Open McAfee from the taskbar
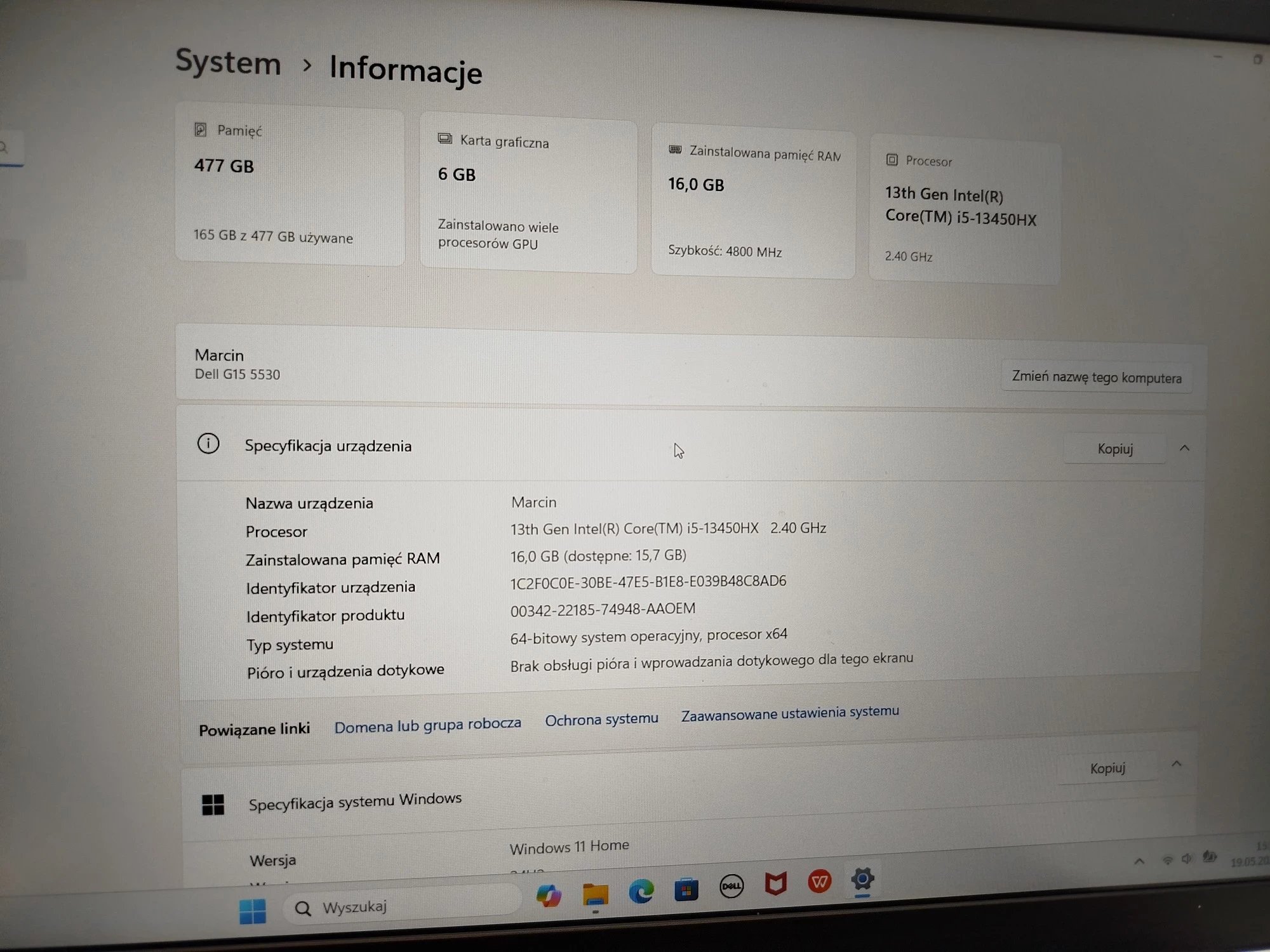 (775, 883)
